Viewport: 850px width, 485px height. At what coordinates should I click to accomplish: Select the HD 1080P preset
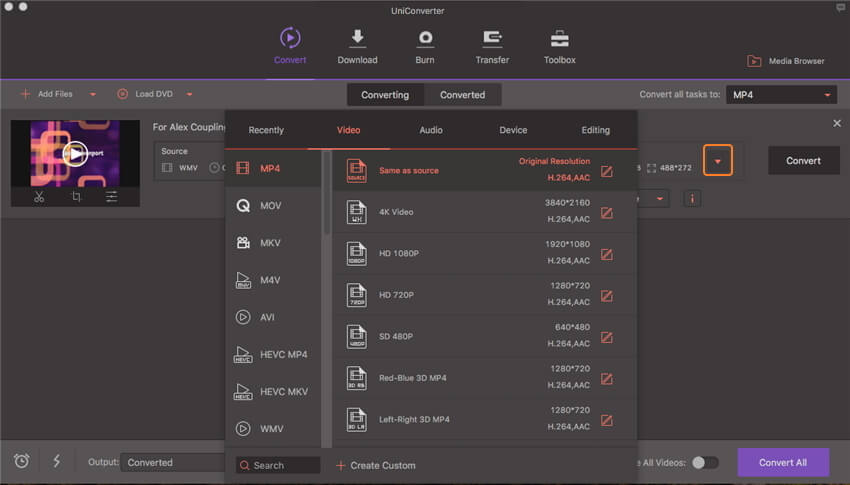pyautogui.click(x=485, y=253)
